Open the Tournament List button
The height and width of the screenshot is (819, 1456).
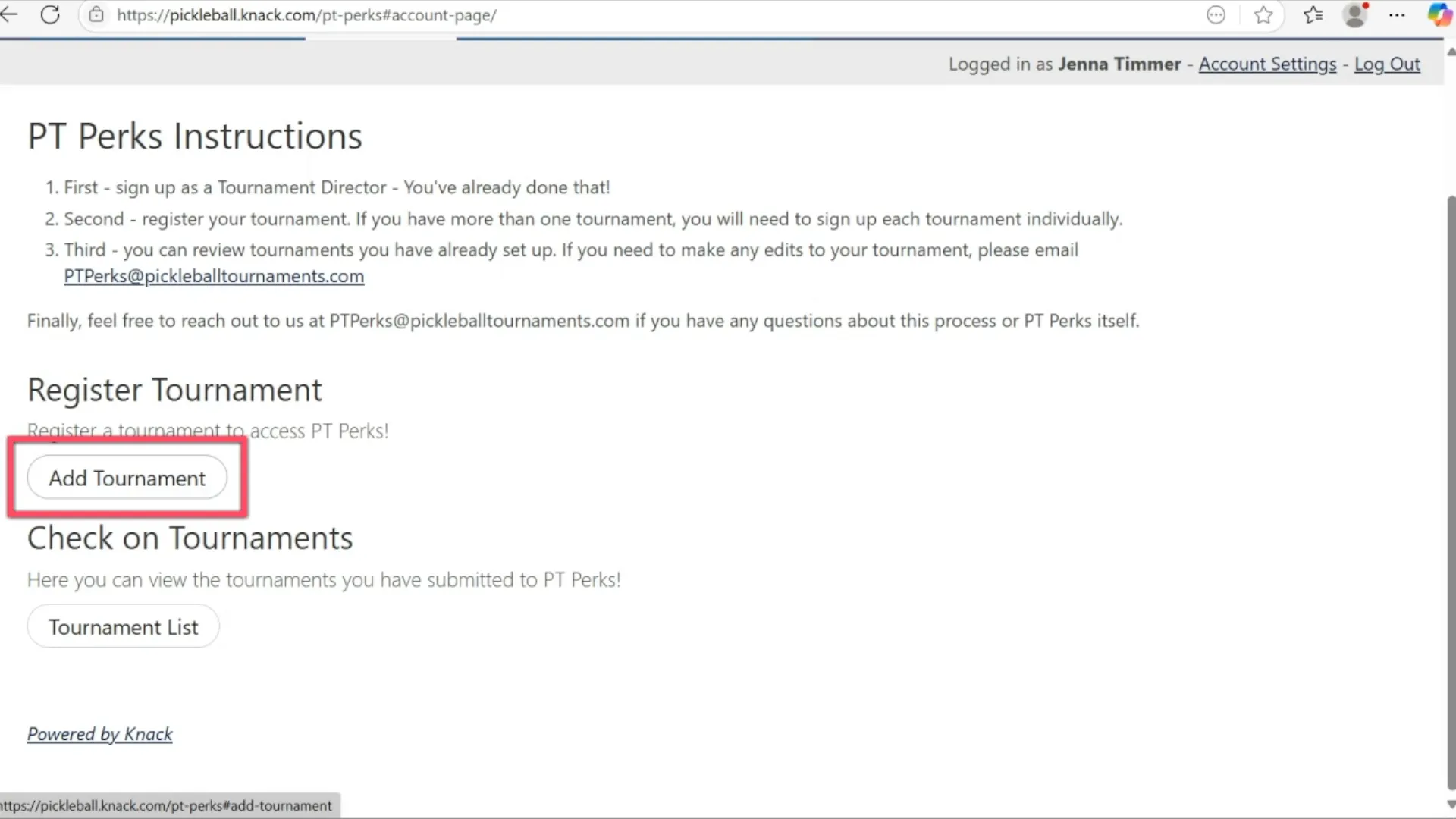click(124, 626)
